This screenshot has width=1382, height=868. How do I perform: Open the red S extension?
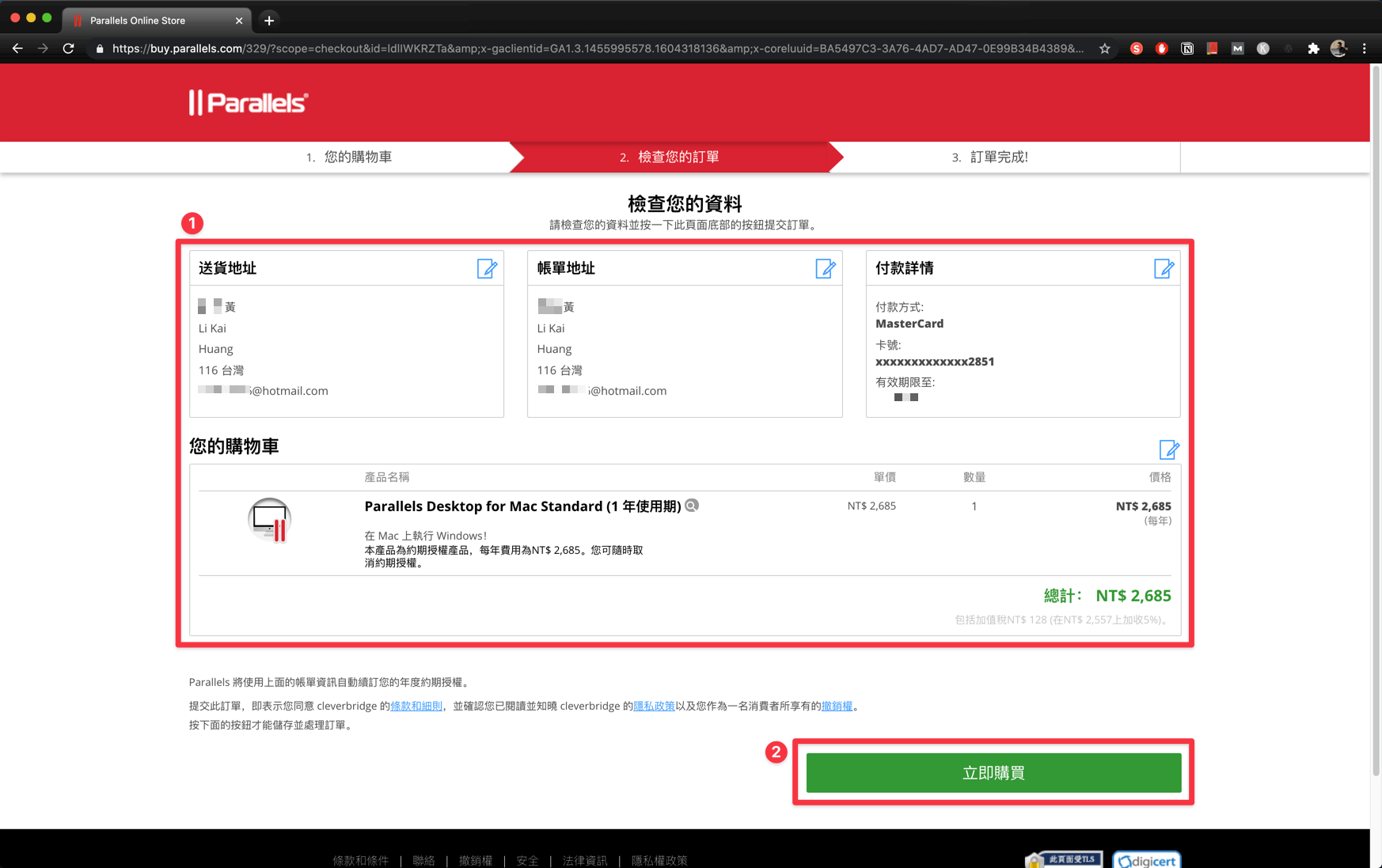(1137, 49)
